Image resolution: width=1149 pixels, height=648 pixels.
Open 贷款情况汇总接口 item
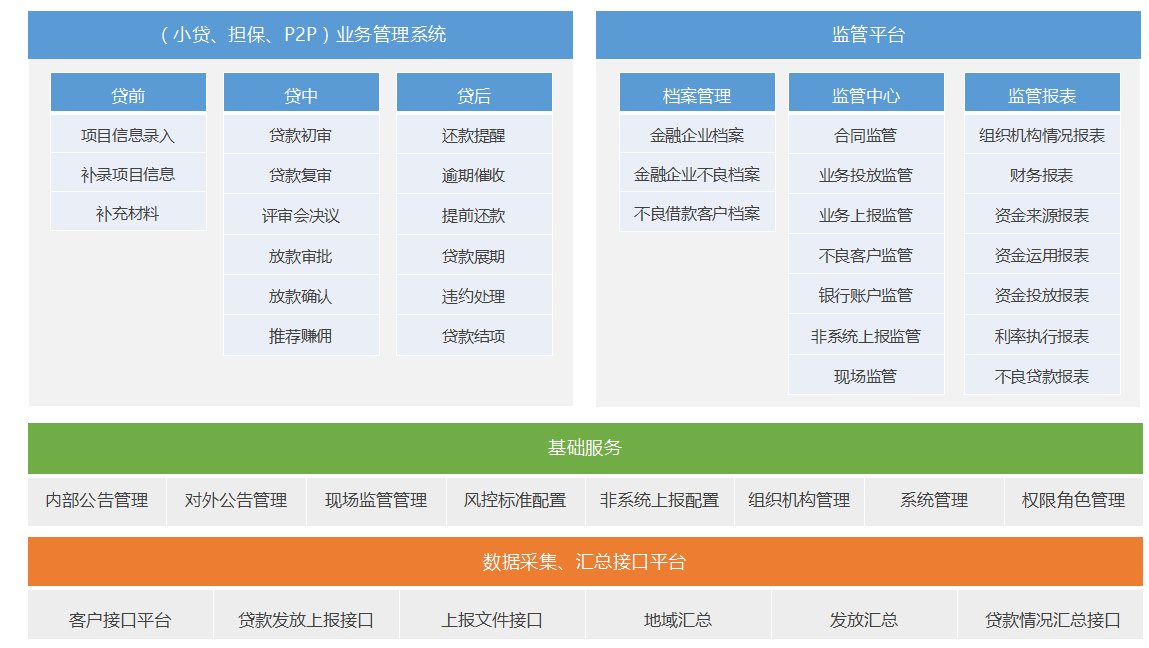[1052, 620]
